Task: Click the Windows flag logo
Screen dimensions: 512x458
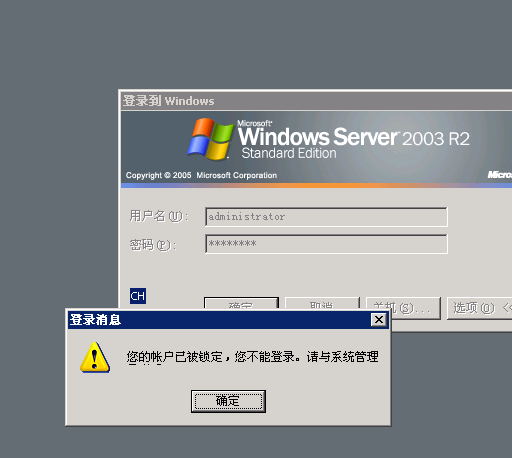Action: pyautogui.click(x=210, y=139)
